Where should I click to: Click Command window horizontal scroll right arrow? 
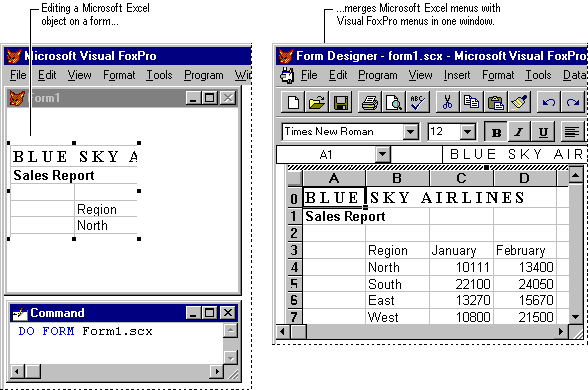(x=216, y=371)
